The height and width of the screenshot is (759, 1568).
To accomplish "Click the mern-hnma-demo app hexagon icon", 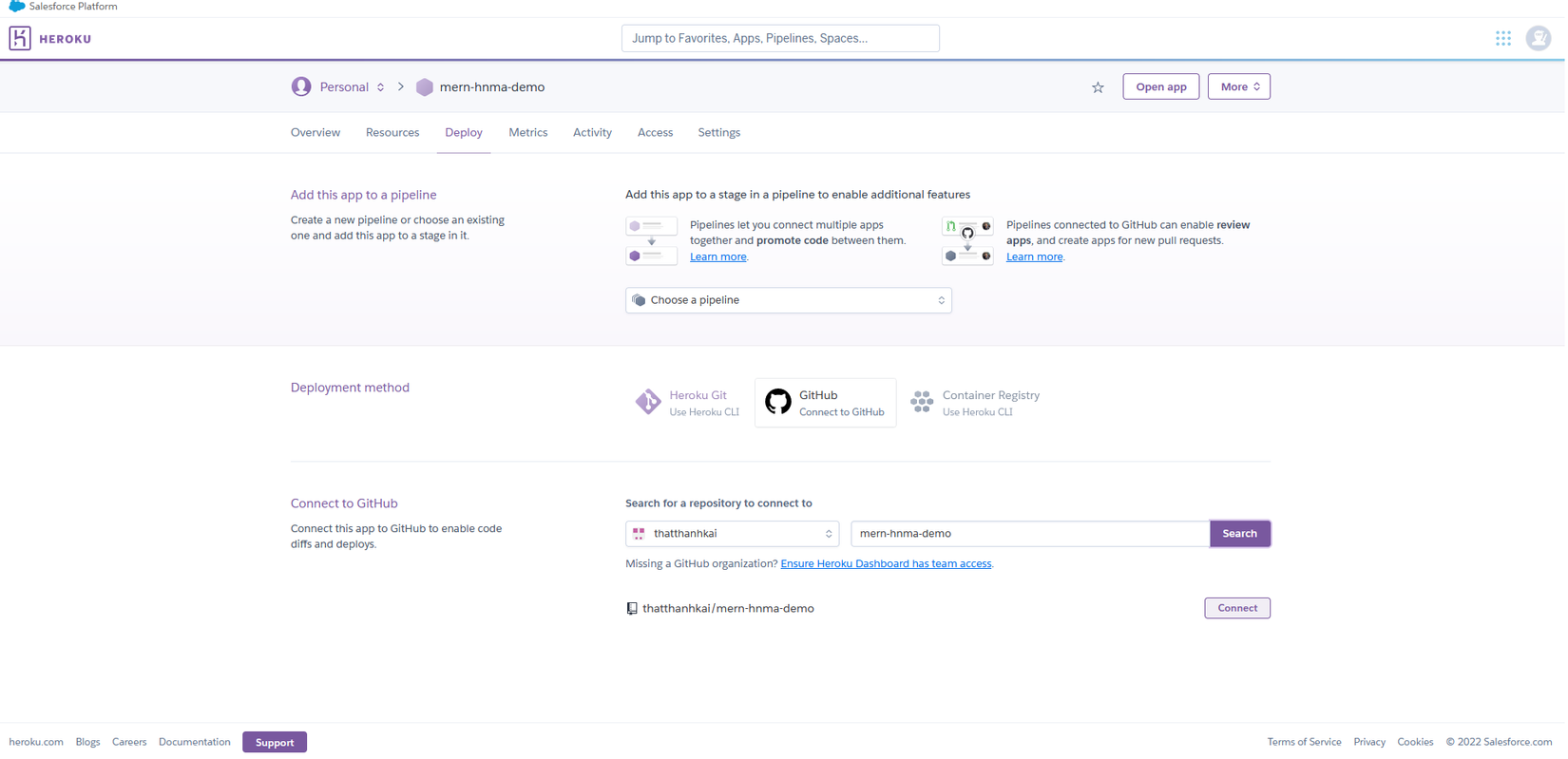I will (425, 87).
